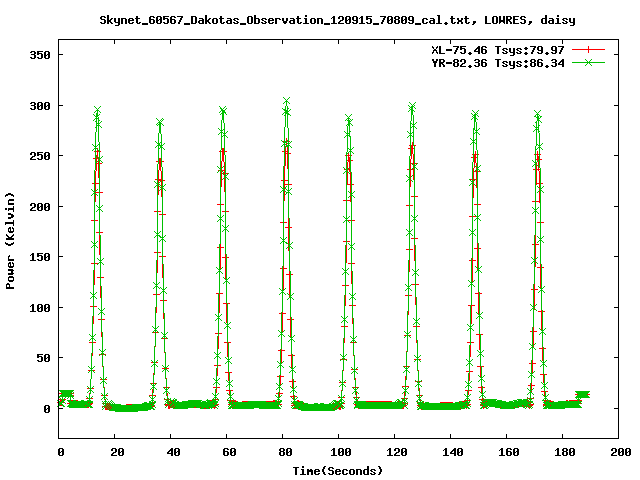
Task: Click the Power (Kelvin) y-axis label
Action: click(x=10, y=241)
